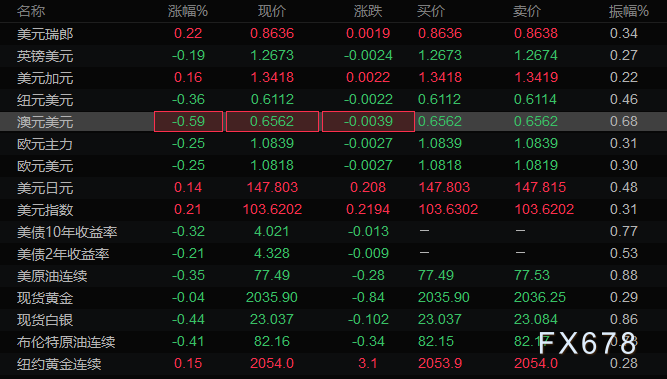
Task: Click 现货黄金 sell price 2036.25
Action: (540, 298)
